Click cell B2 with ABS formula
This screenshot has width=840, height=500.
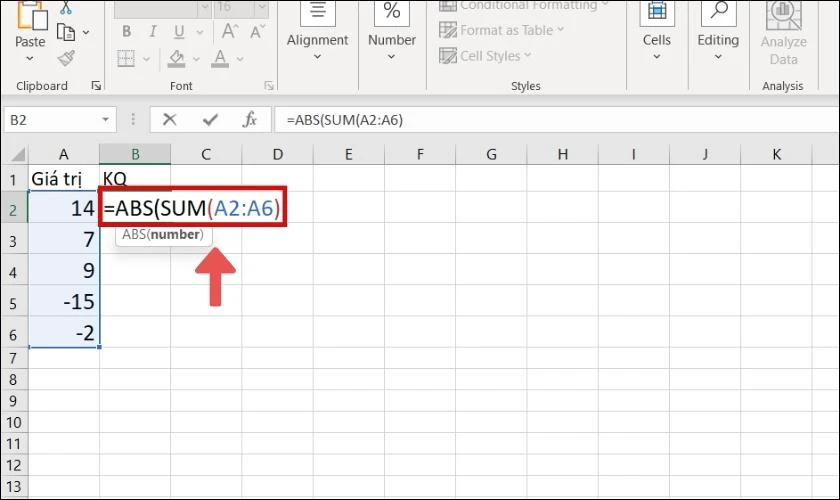[x=192, y=207]
